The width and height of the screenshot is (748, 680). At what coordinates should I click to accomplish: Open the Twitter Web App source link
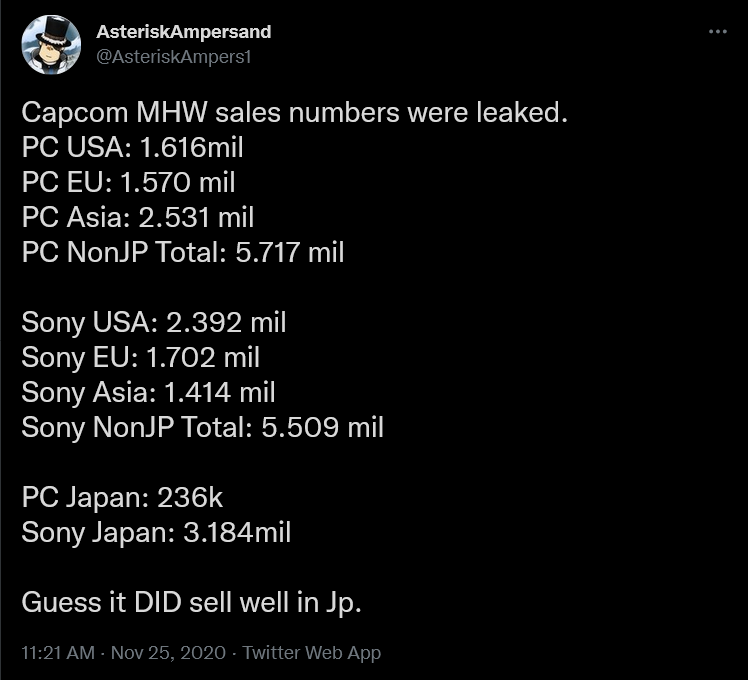pyautogui.click(x=312, y=652)
